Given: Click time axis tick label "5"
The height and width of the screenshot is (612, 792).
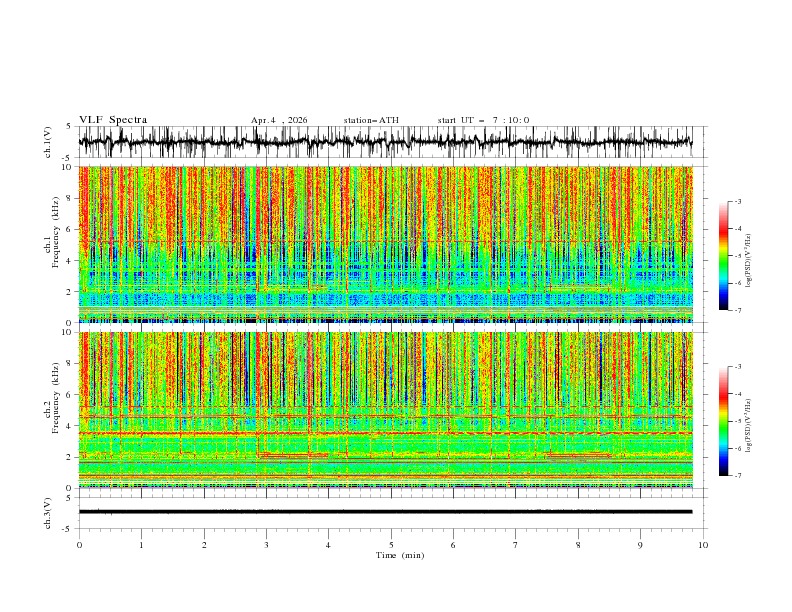Looking at the screenshot, I should coord(391,545).
